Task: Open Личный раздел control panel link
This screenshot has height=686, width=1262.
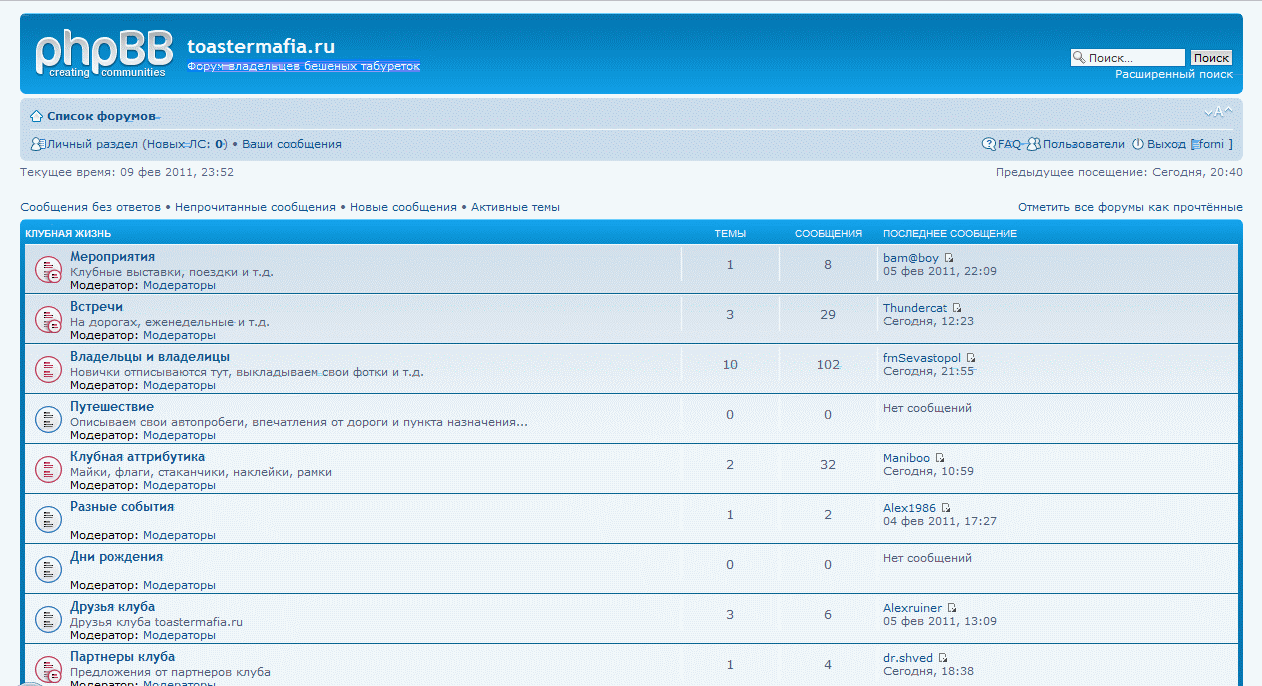Action: 92,144
